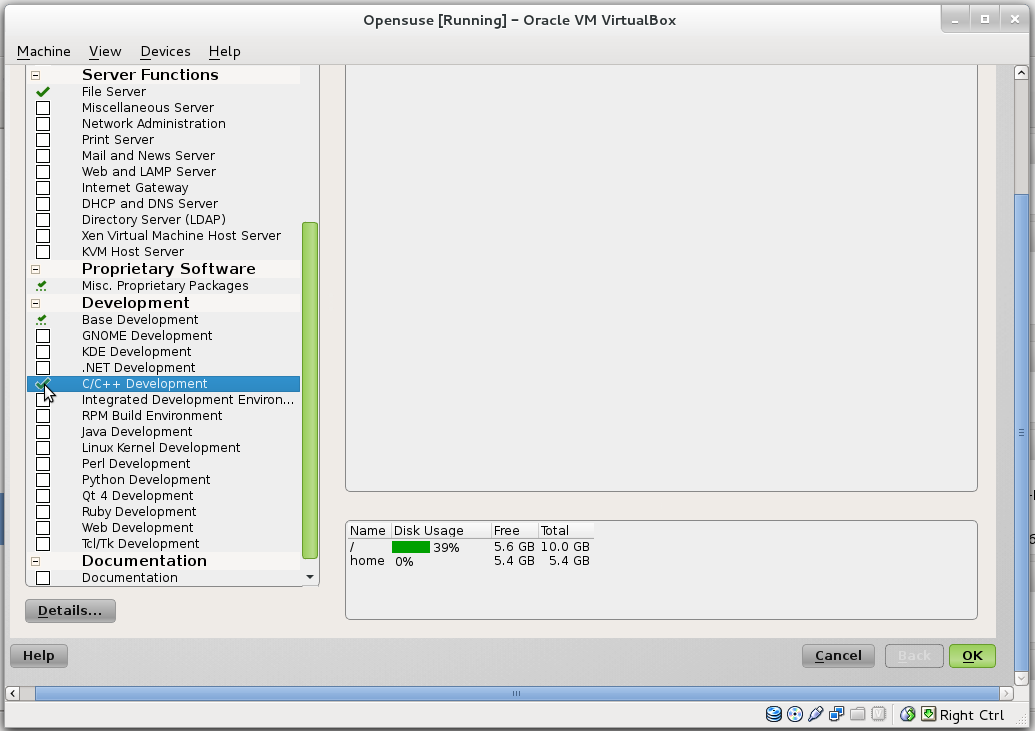
Task: Open the Devices menu
Action: click(164, 51)
